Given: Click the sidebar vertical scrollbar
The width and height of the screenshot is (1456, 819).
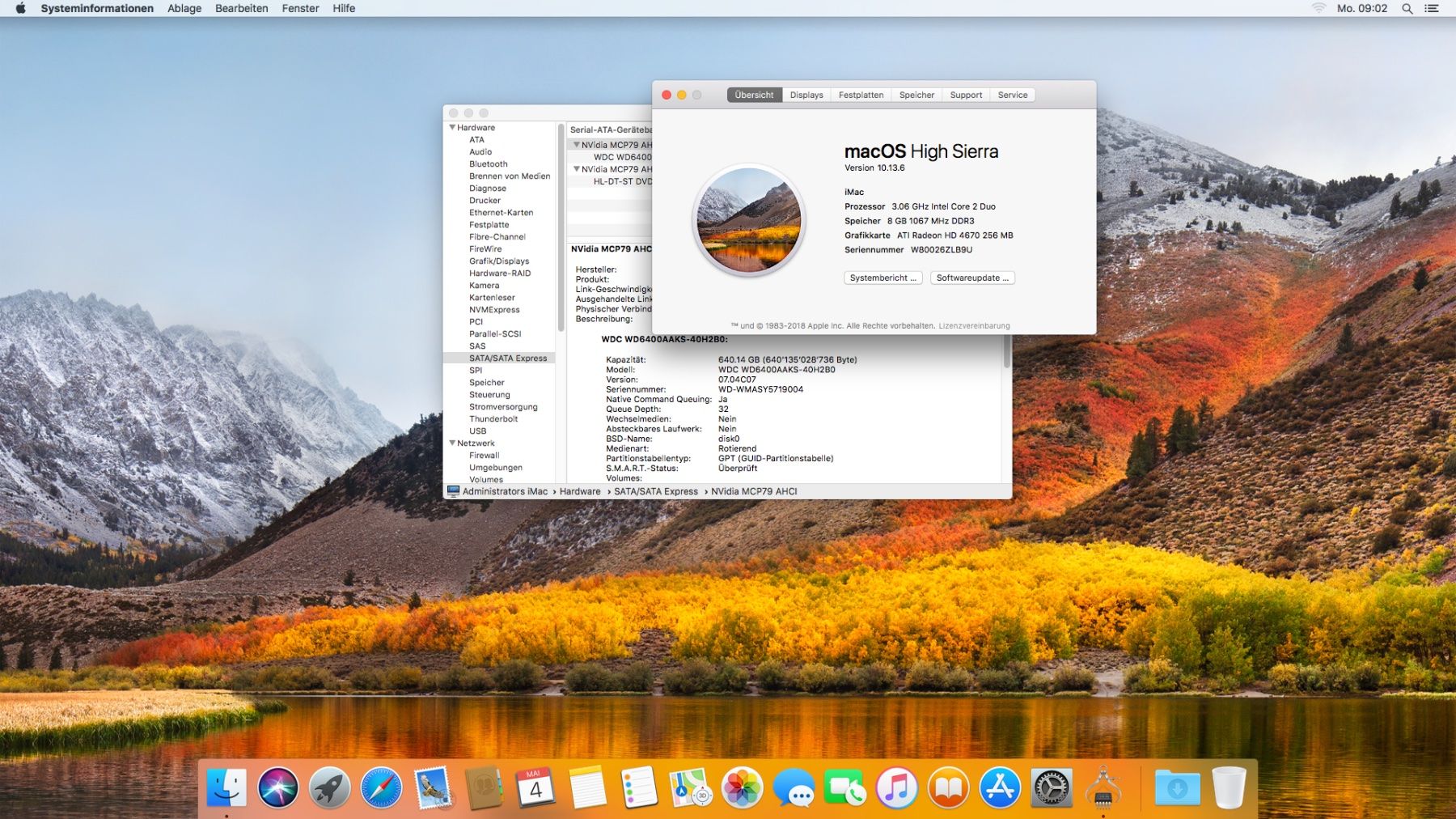Looking at the screenshot, I should [x=561, y=228].
